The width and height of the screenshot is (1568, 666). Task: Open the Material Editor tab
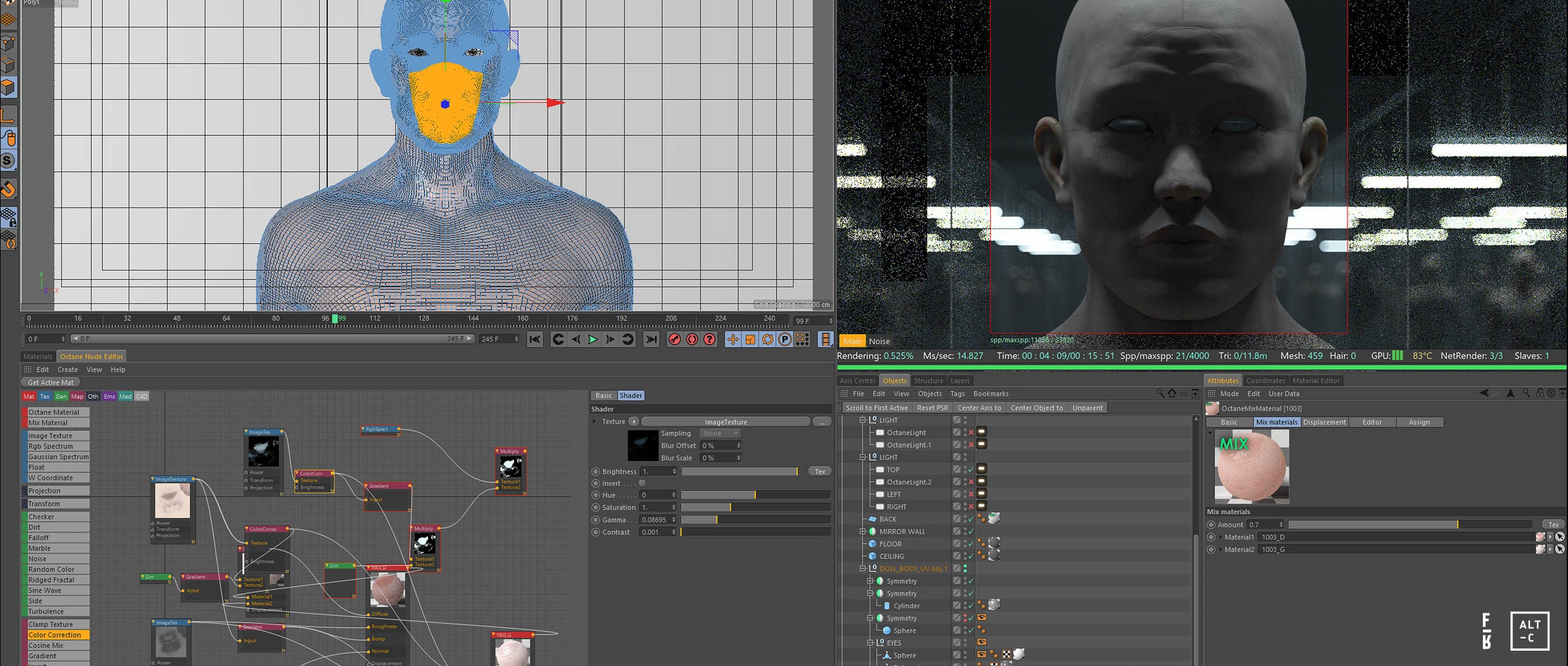(x=1316, y=381)
